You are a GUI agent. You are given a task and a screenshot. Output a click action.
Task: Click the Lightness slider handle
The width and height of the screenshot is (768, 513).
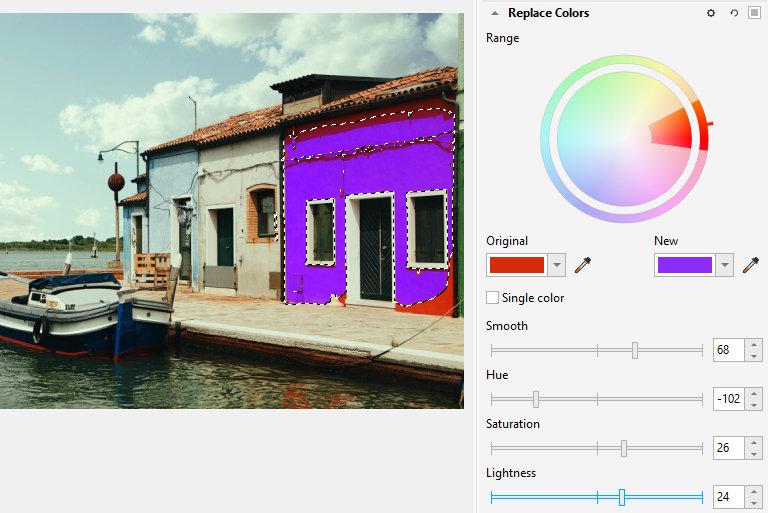point(622,497)
